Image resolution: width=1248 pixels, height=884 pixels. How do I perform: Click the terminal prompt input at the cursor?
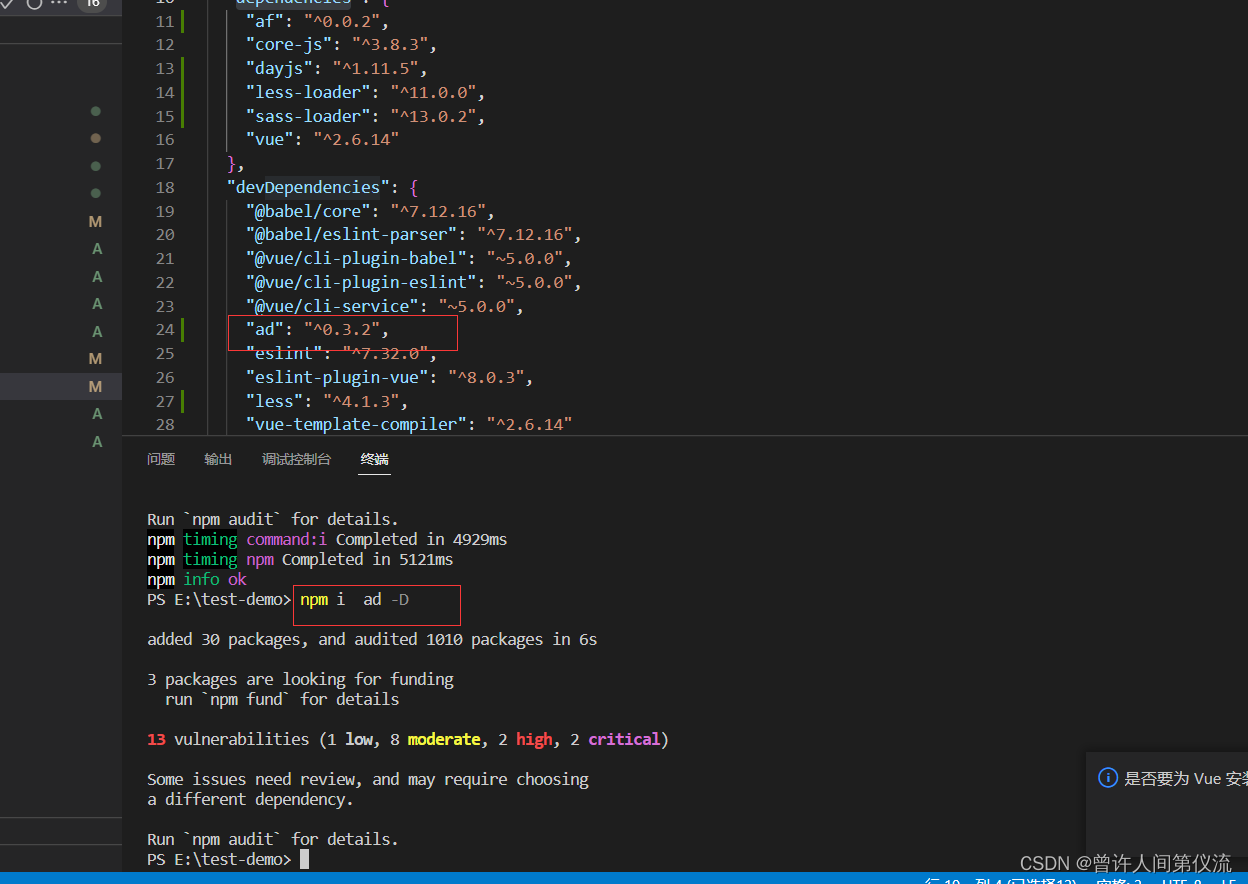[304, 860]
